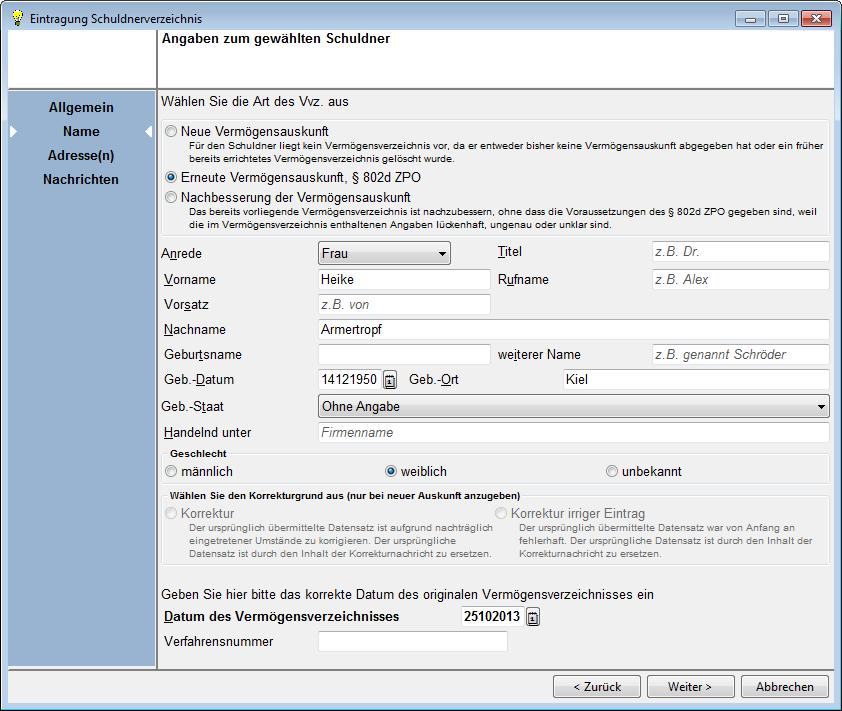842x711 pixels.
Task: Go to the Nachrichten section
Action: pos(81,180)
